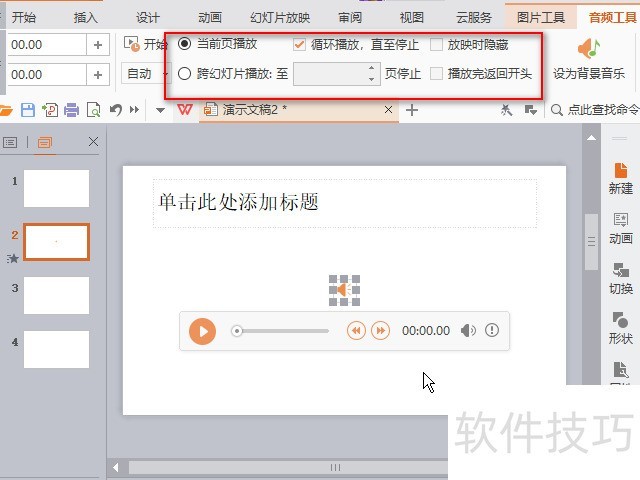Viewport: 640px width, 480px height.
Task: Select slide 3 thumbnail
Action: (56, 296)
